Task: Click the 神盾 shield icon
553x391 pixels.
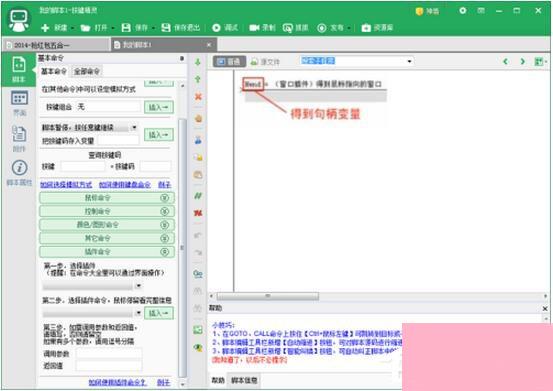Action: 419,11
